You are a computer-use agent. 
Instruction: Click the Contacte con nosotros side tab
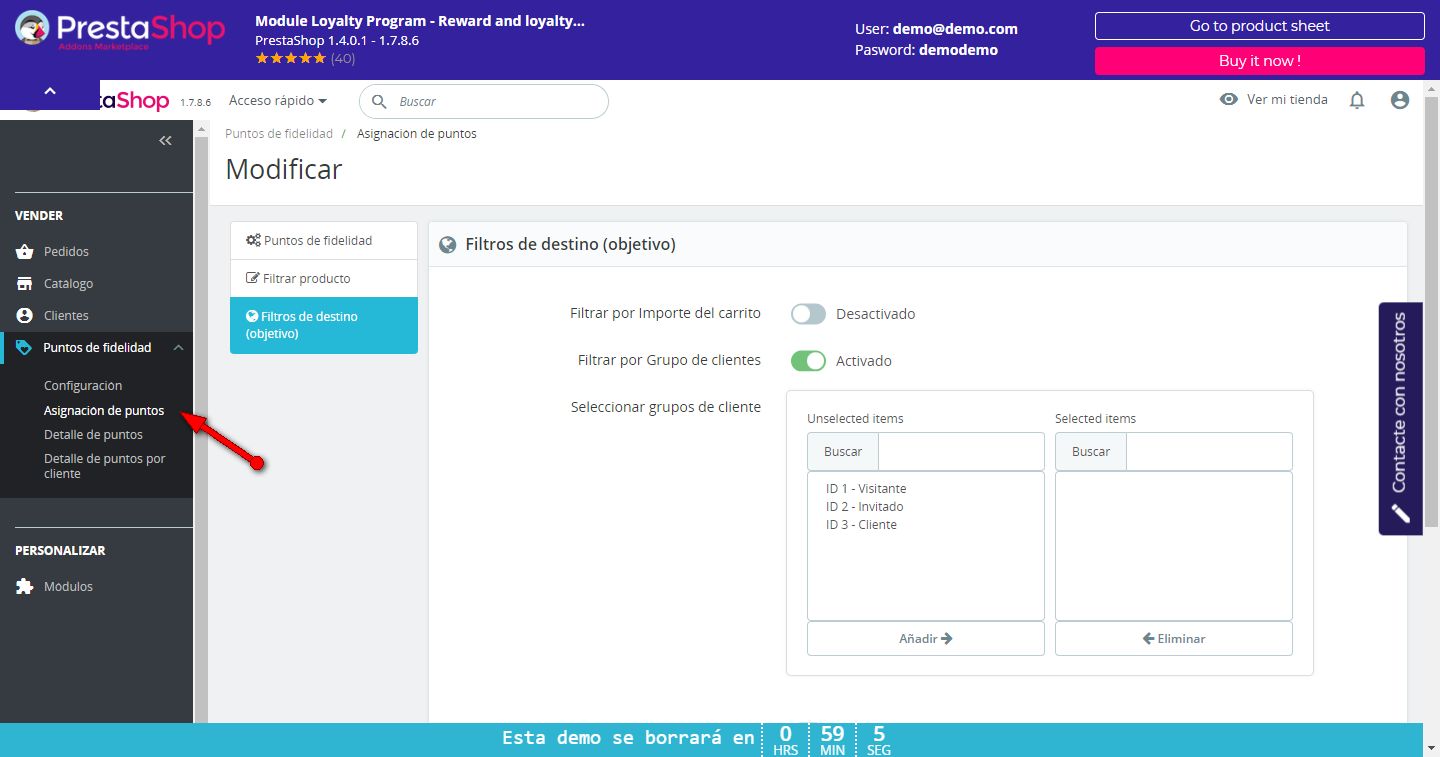pyautogui.click(x=1400, y=419)
